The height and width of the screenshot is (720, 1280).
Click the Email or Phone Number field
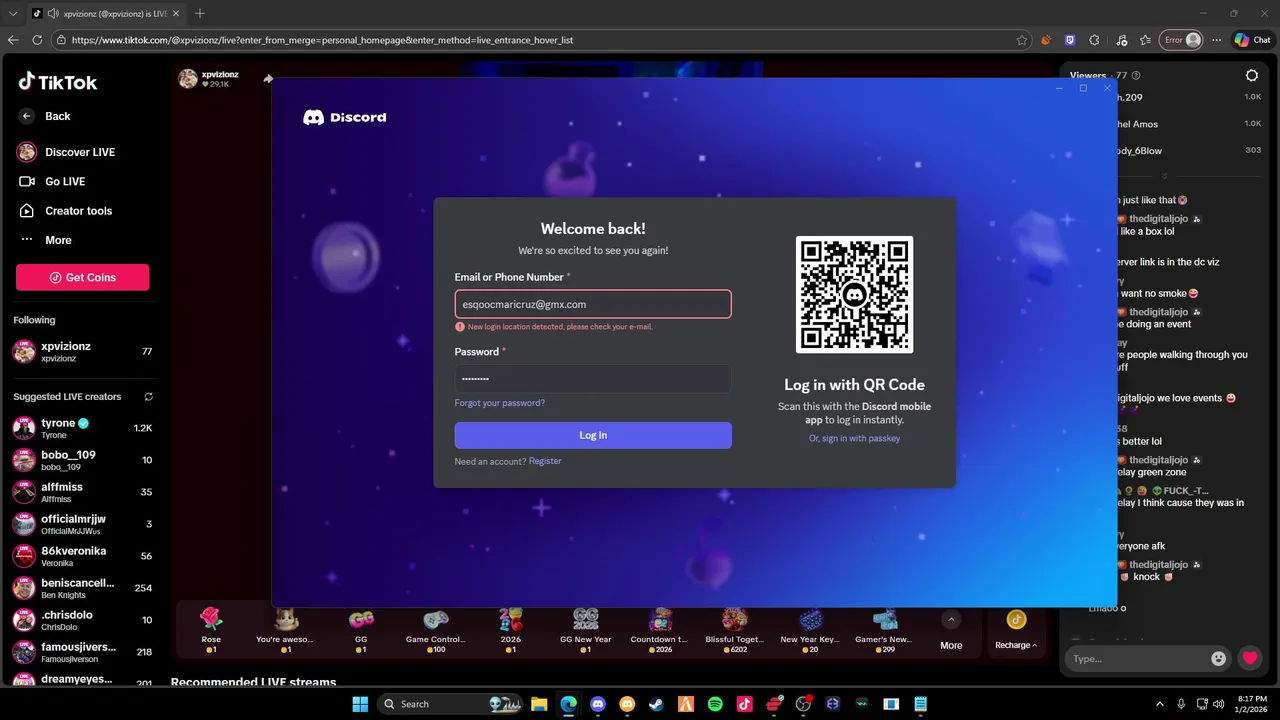593,304
